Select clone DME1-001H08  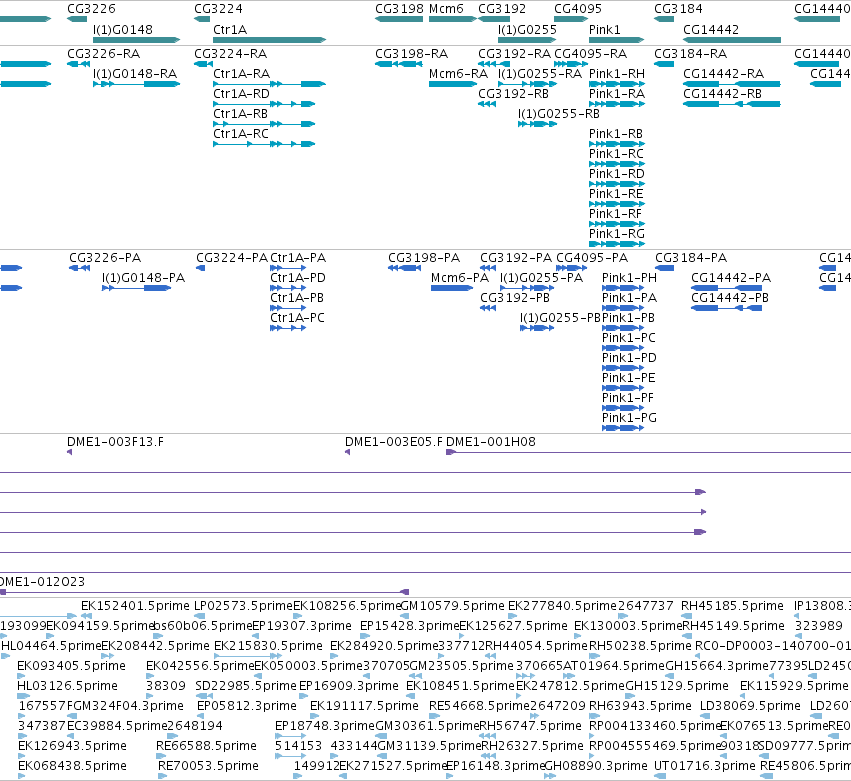491,441
